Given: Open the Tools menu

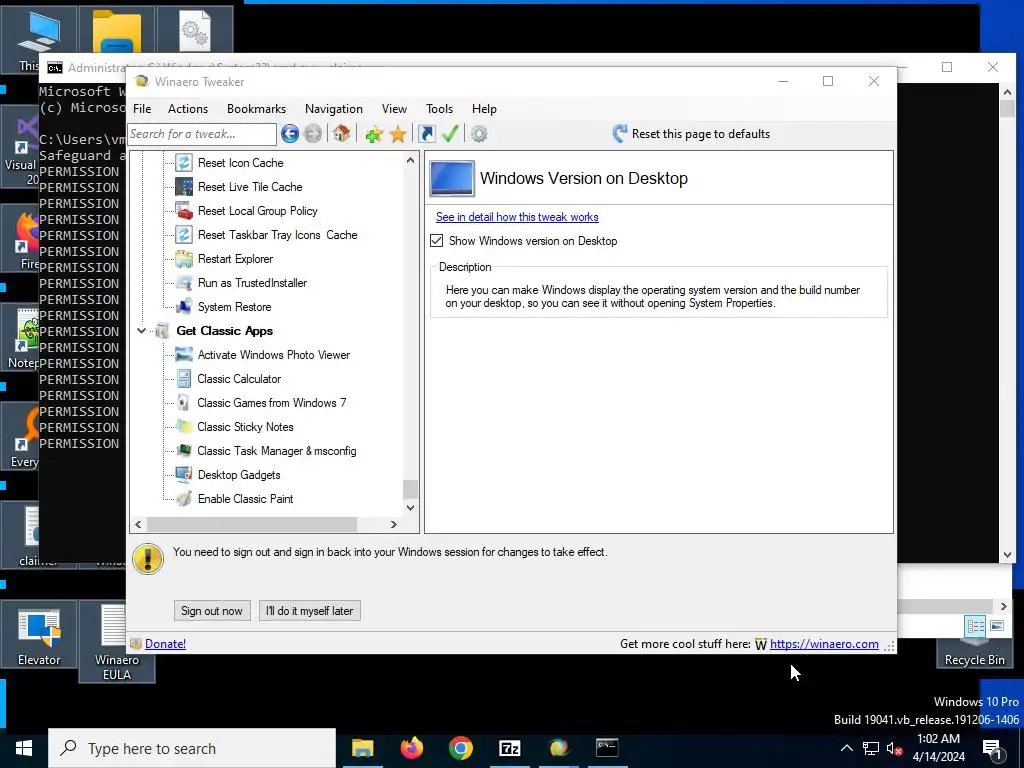Looking at the screenshot, I should [440, 109].
